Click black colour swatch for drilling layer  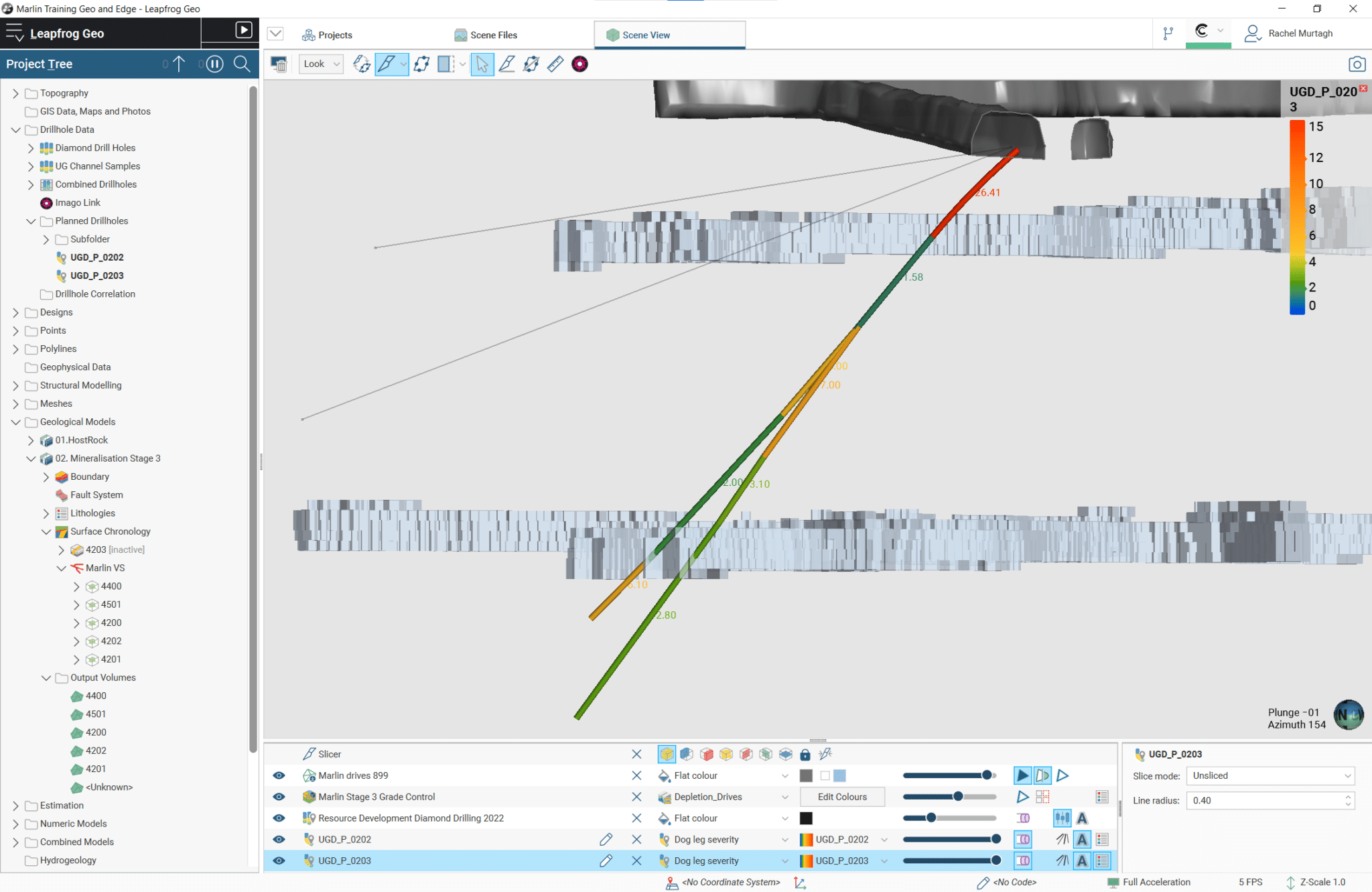tap(806, 818)
